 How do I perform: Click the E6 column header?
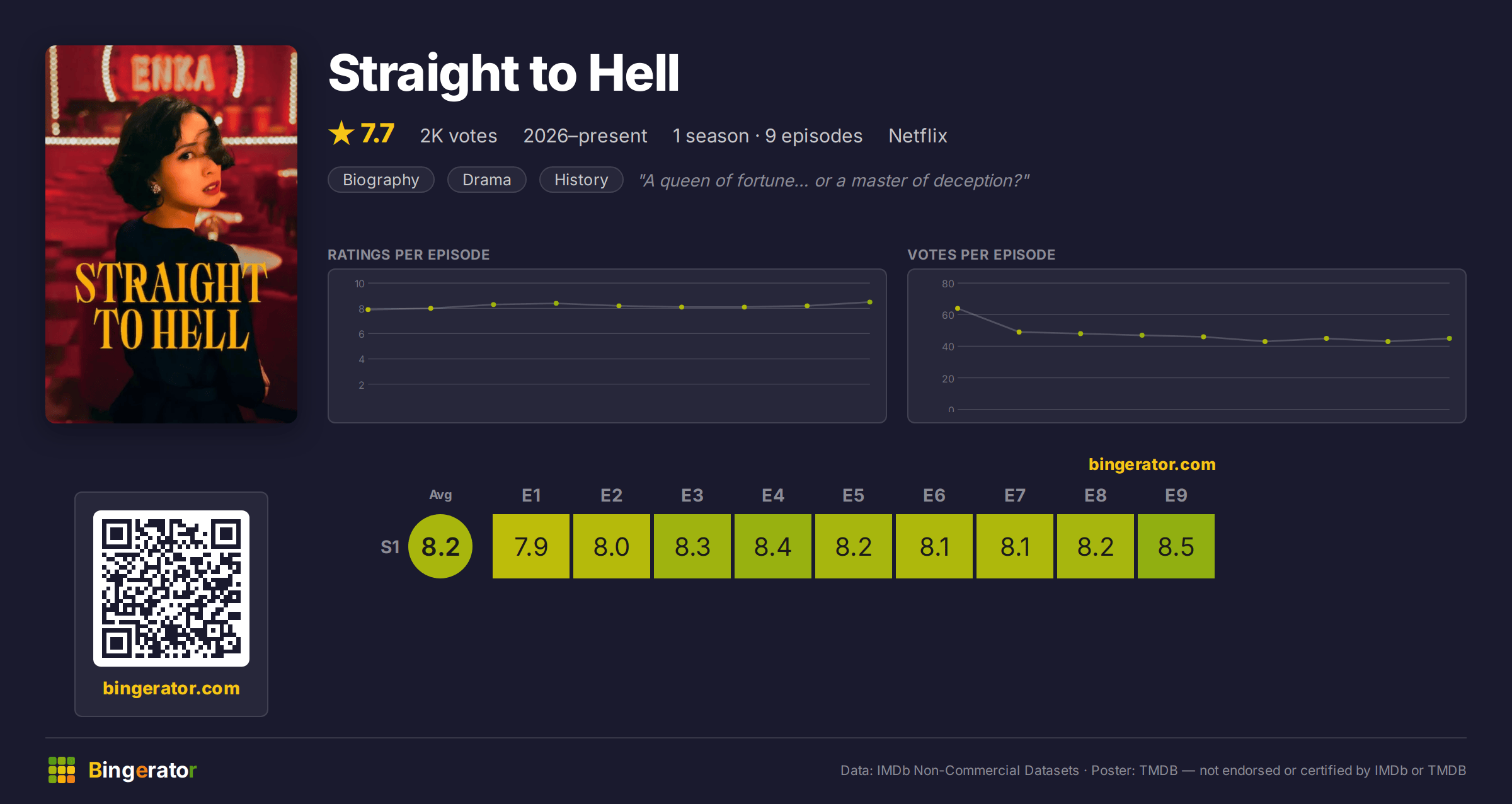[x=934, y=495]
